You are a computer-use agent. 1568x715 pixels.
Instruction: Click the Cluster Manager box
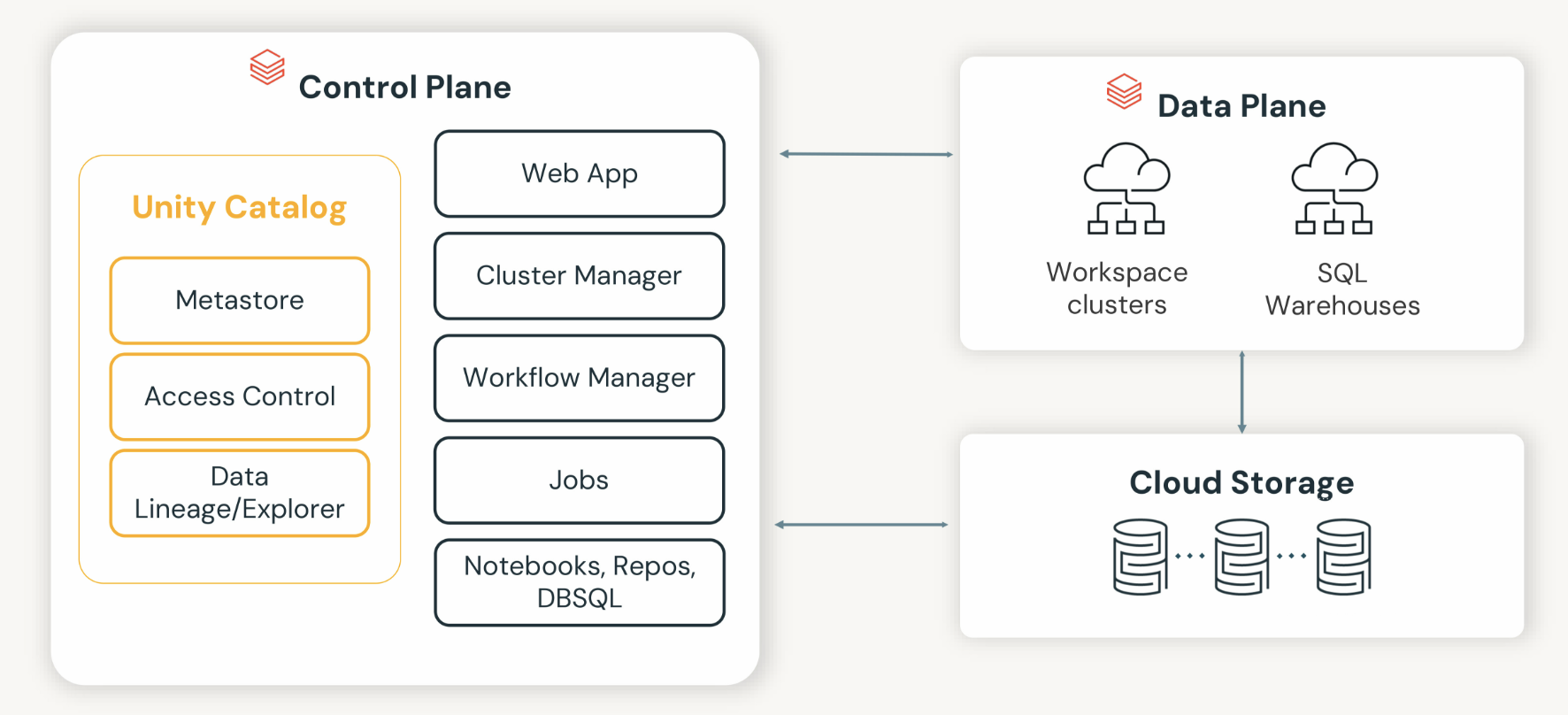point(580,276)
